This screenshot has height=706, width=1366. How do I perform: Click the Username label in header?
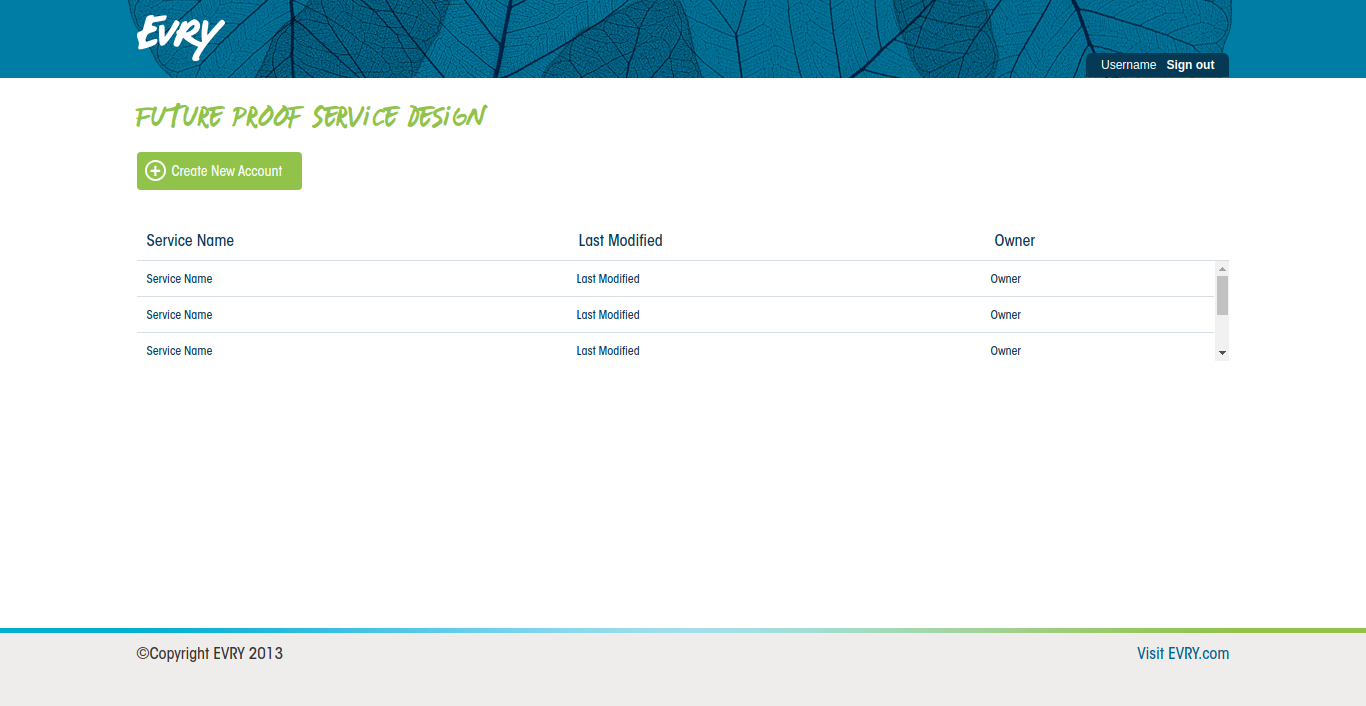point(1128,65)
